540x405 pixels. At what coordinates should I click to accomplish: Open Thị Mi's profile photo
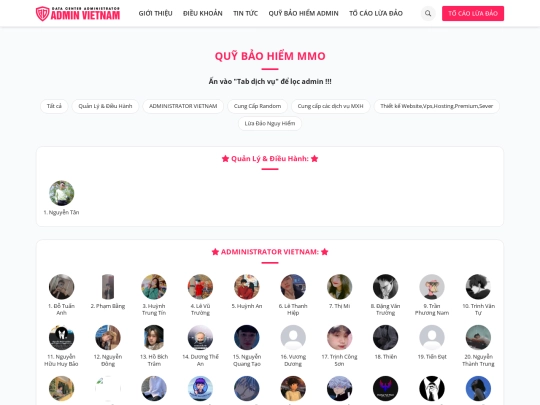pyautogui.click(x=339, y=287)
